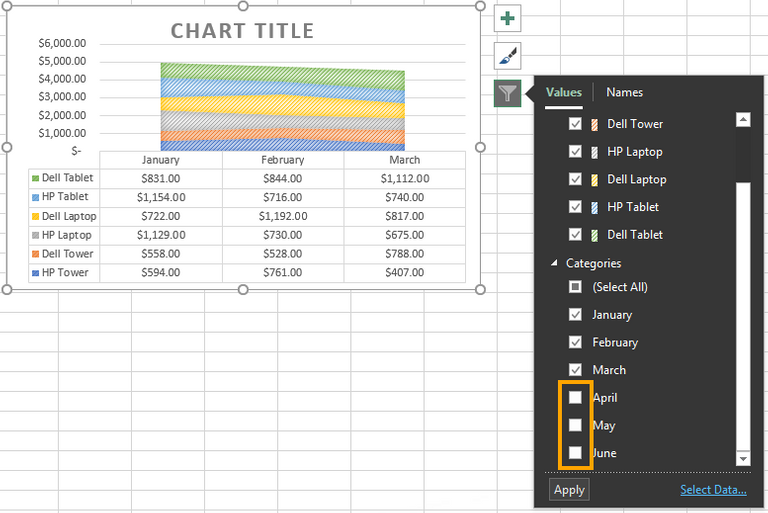This screenshot has width=768, height=513.
Task: Click the HP Tablet series color icon
Action: coord(595,207)
